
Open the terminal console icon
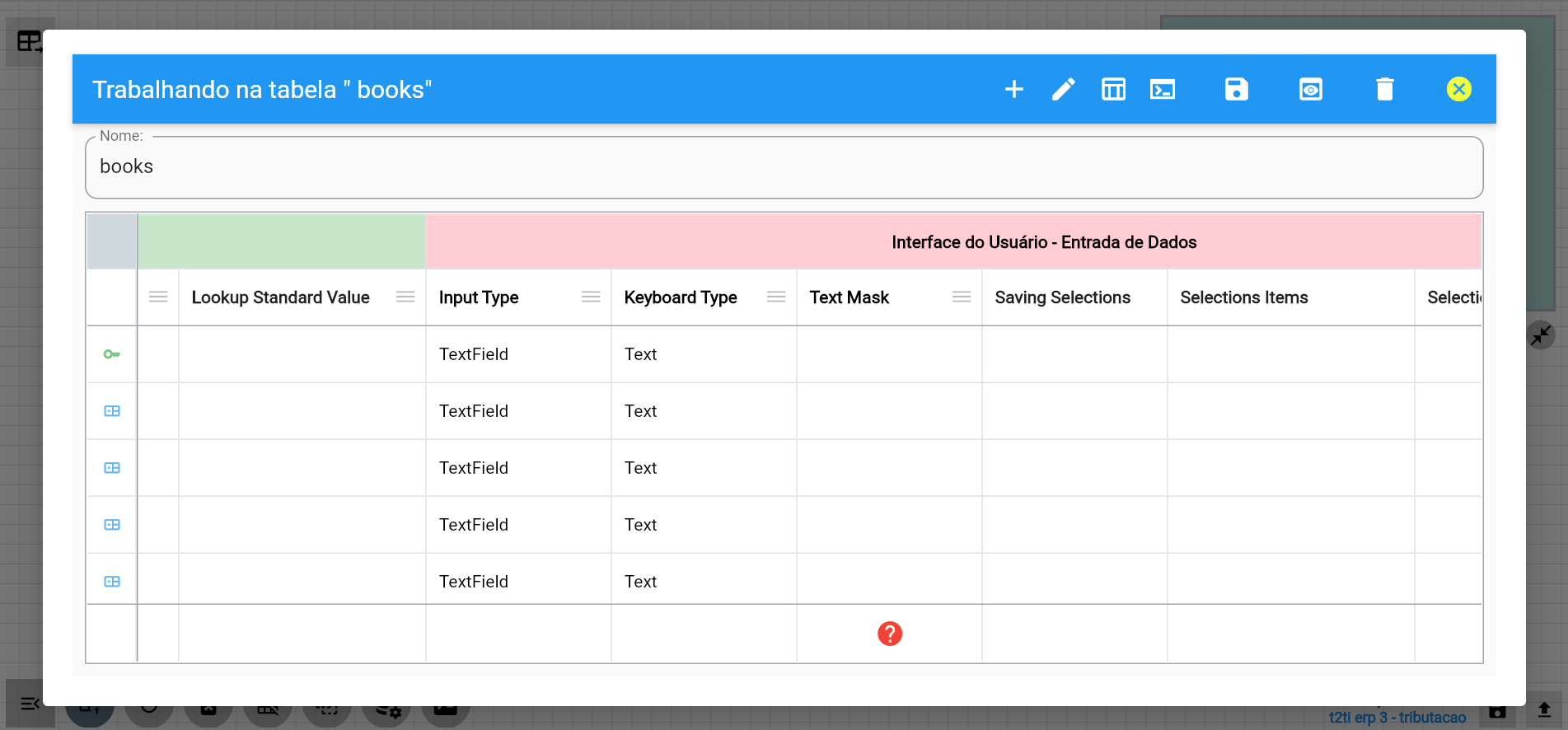1163,89
